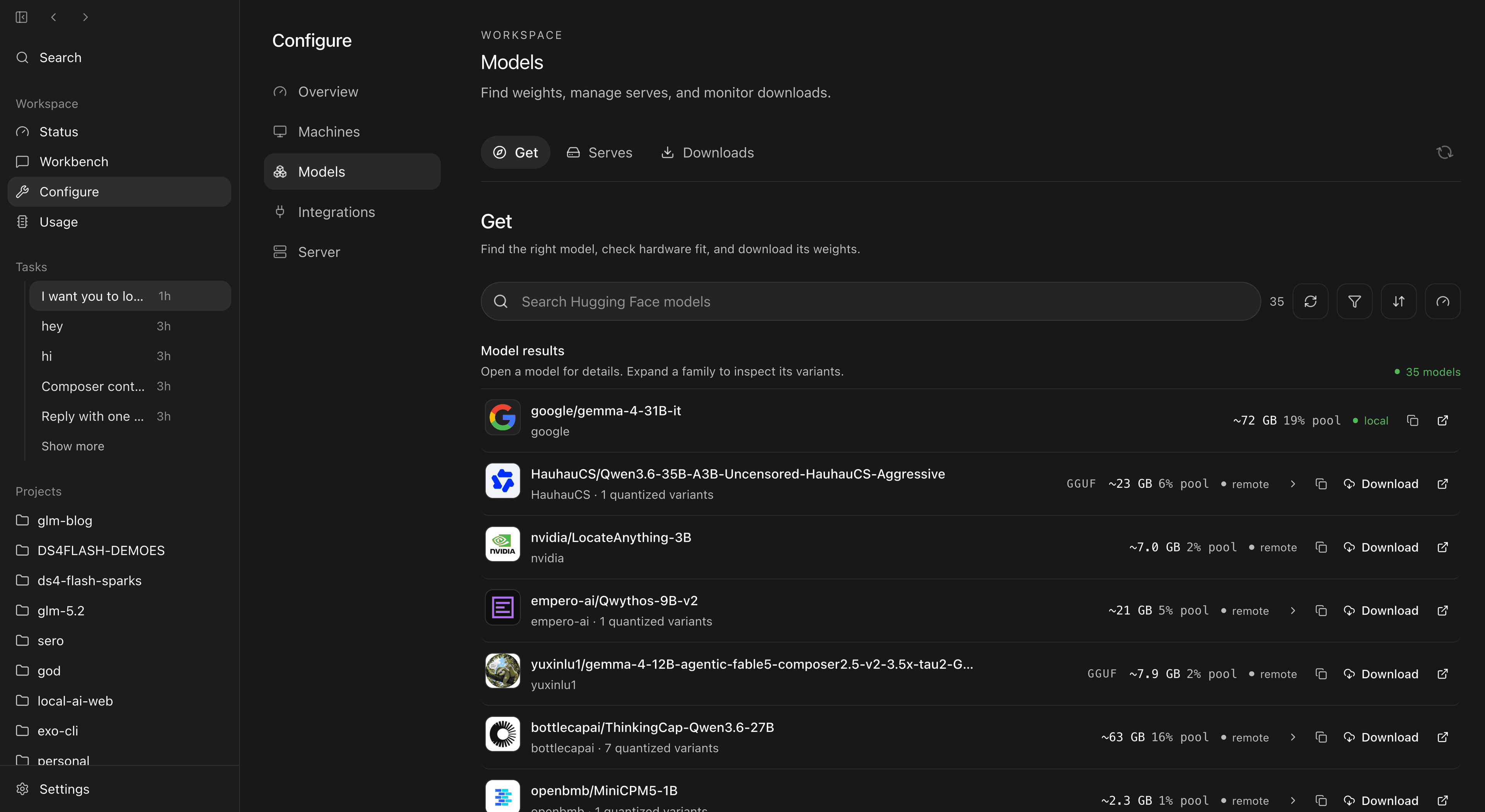Click Show more under Tasks
Screen dimensions: 1485x812
(73, 446)
